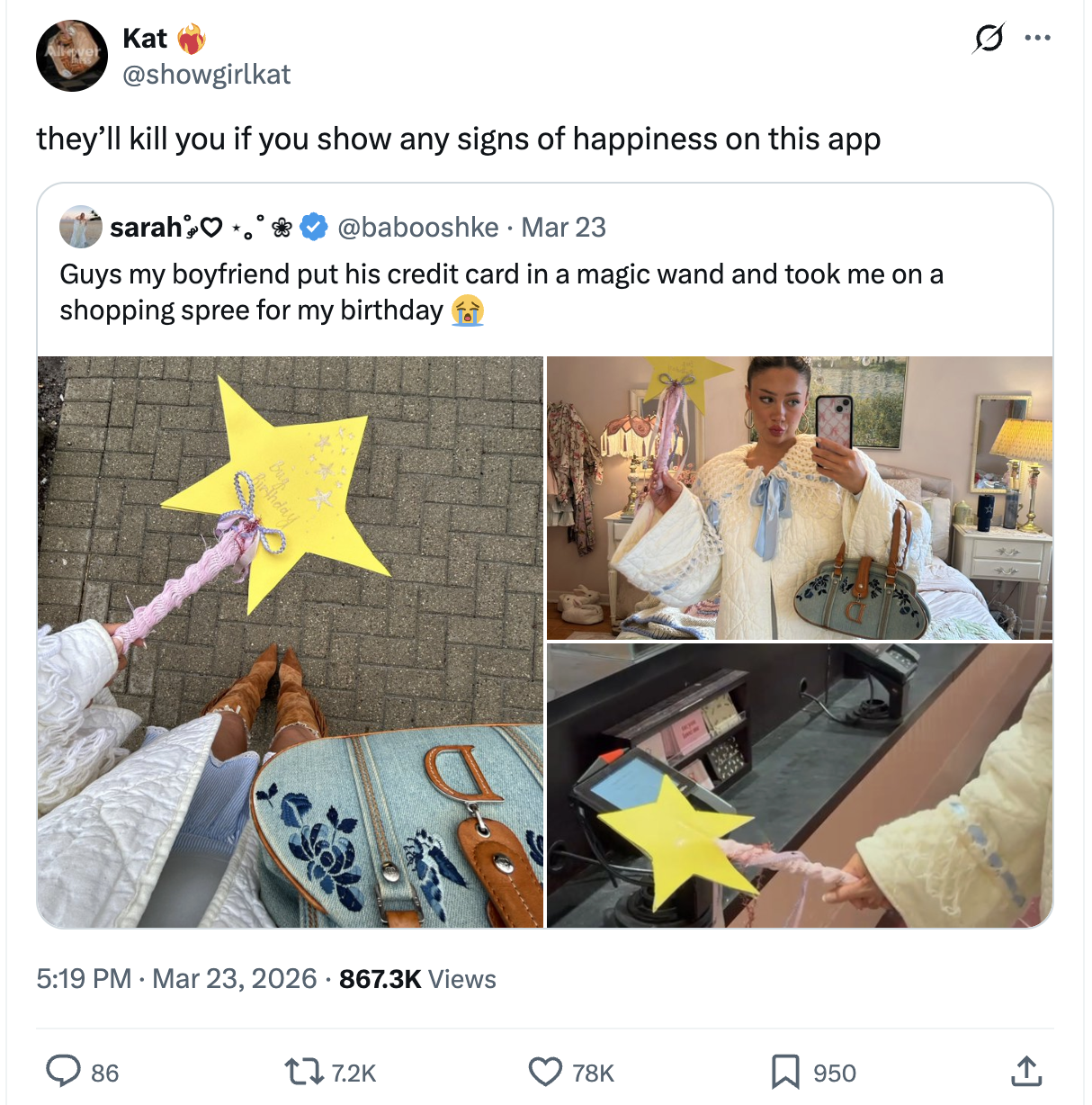Click the Grok actions icon near the top
This screenshot has width=1092, height=1105.
point(988,38)
